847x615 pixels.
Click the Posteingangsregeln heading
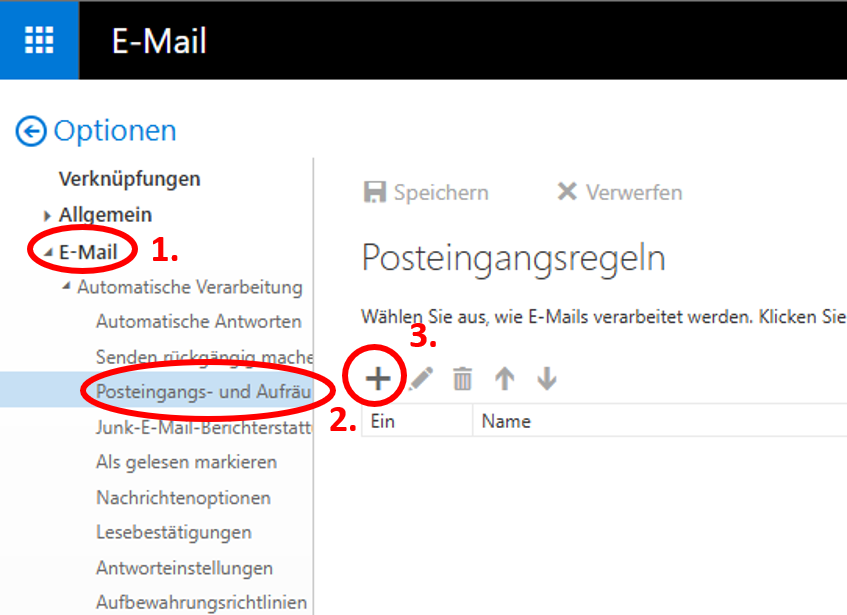(514, 258)
